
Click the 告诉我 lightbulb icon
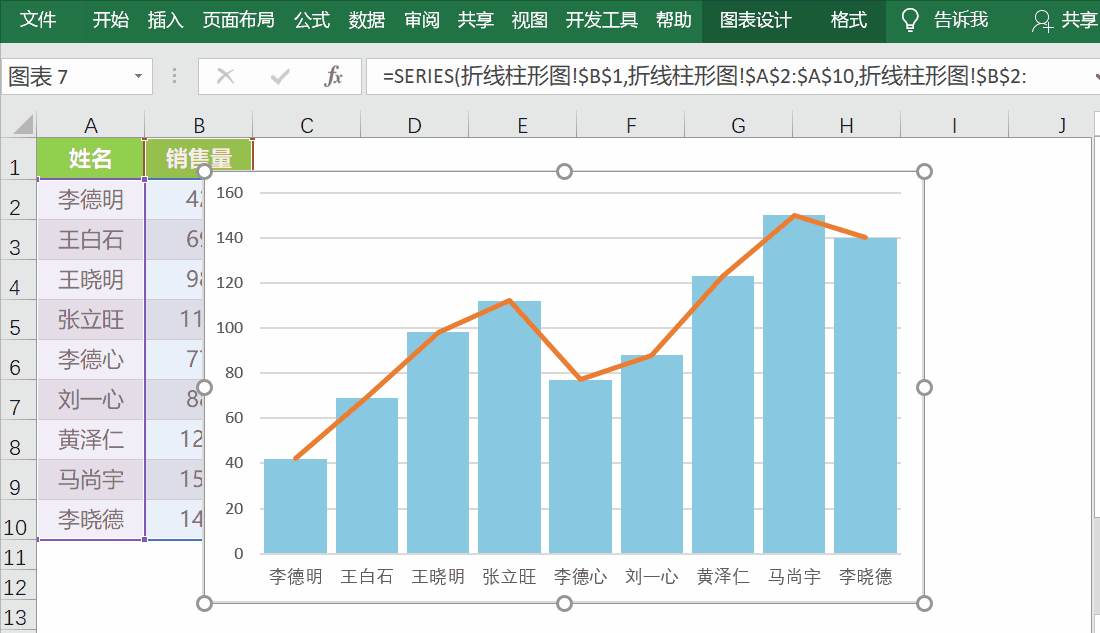[x=910, y=20]
